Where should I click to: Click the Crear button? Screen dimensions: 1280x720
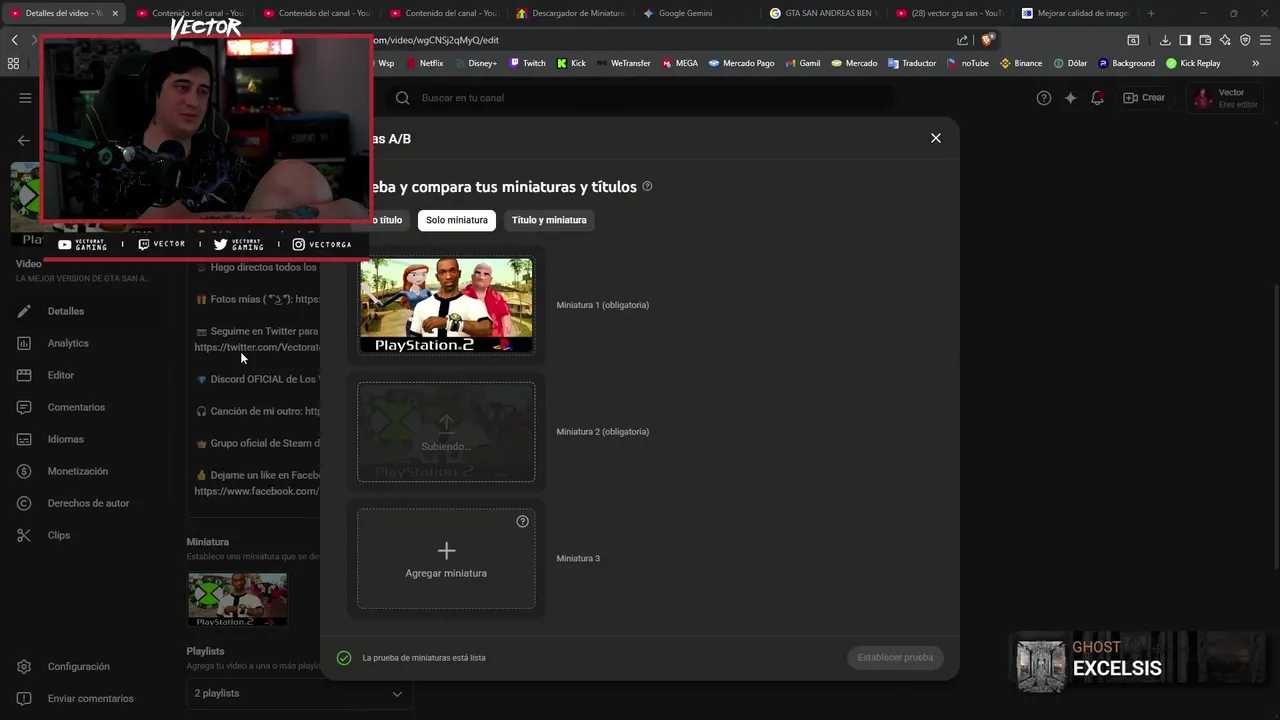(x=1144, y=98)
